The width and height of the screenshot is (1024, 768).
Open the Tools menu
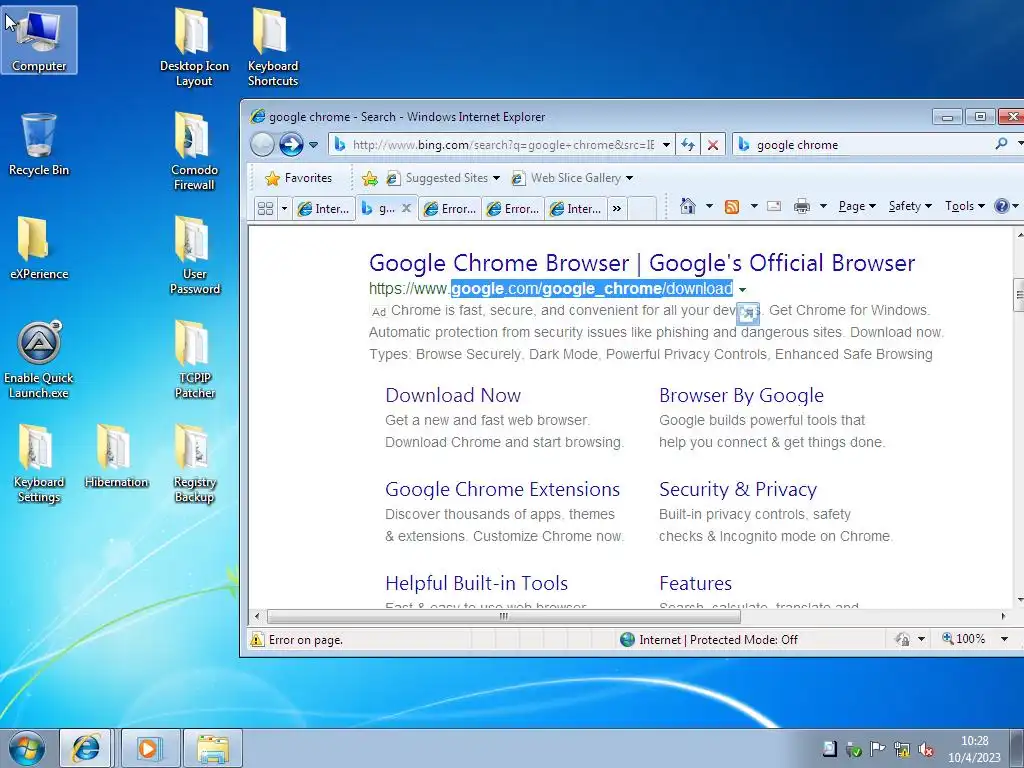tap(965, 206)
